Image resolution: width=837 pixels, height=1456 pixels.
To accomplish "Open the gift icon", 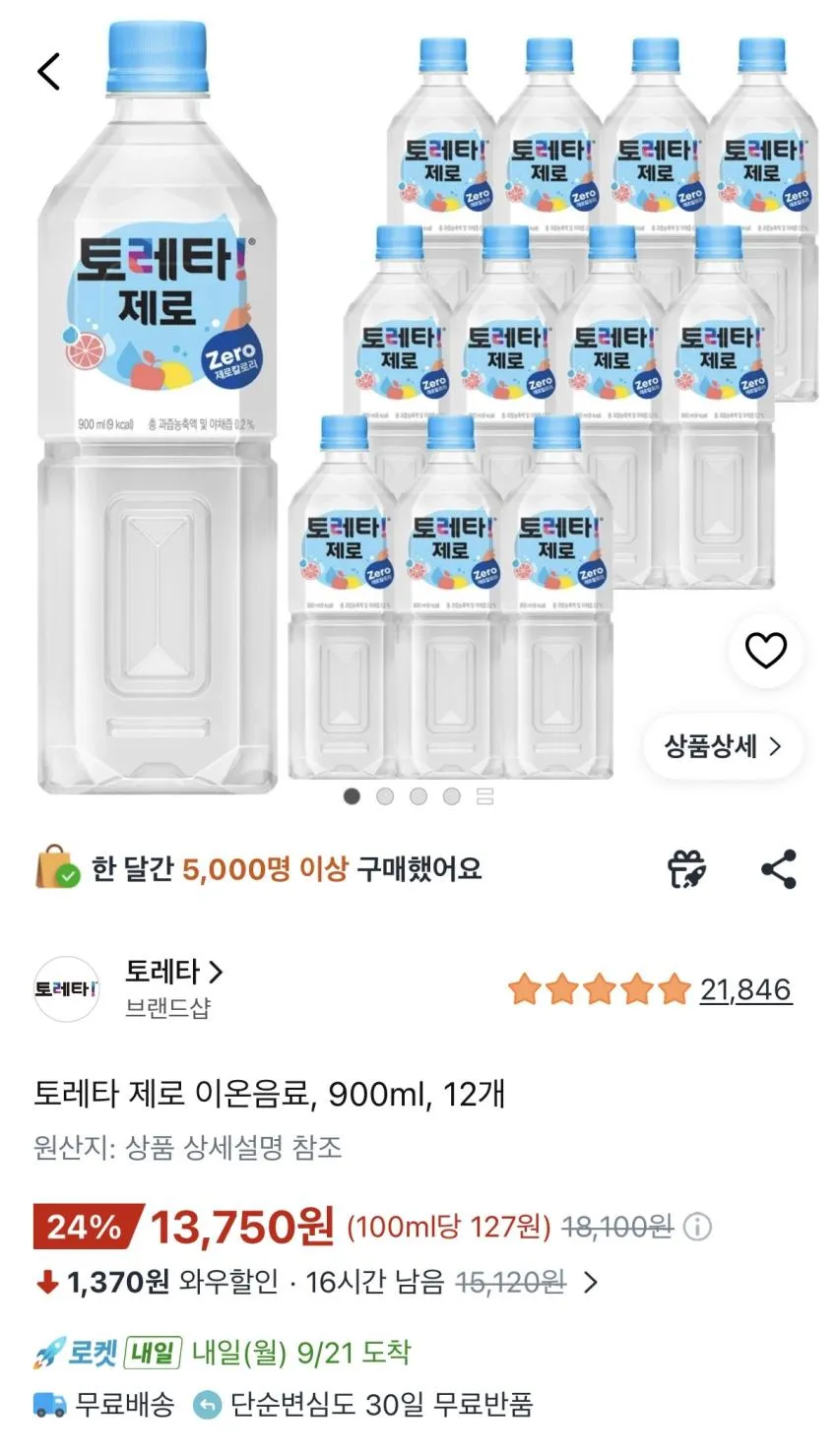I will 686,869.
